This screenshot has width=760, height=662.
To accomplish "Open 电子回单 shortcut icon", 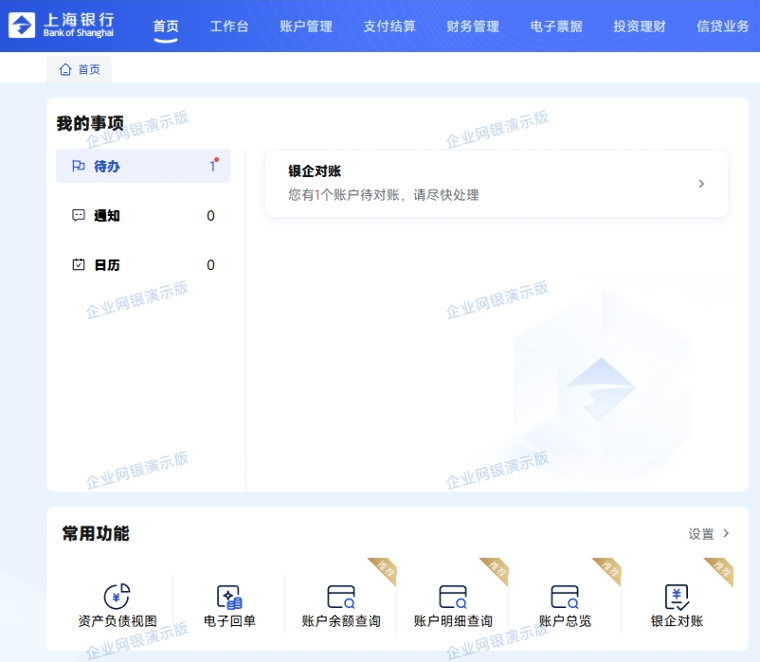I will point(229,597).
